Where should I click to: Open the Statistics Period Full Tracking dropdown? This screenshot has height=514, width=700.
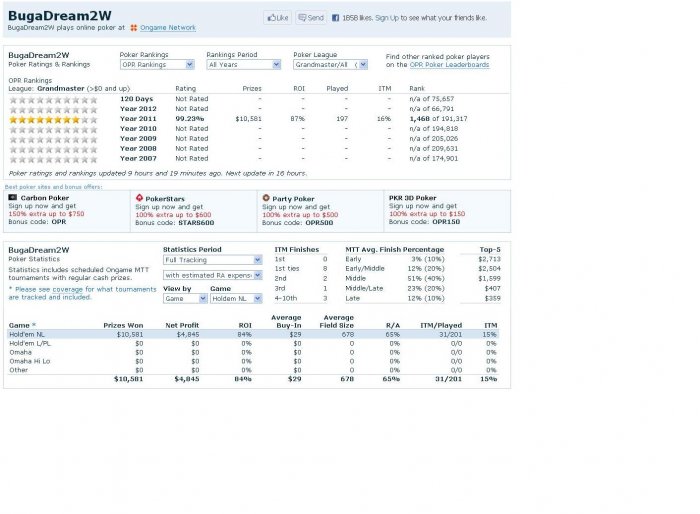pos(212,260)
